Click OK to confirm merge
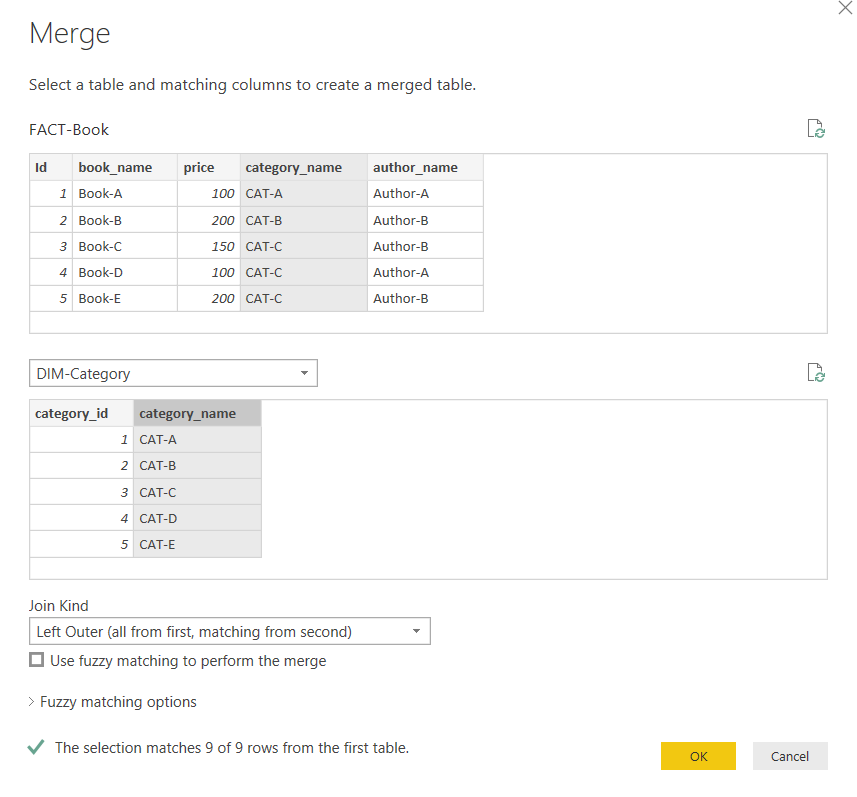 pyautogui.click(x=698, y=756)
